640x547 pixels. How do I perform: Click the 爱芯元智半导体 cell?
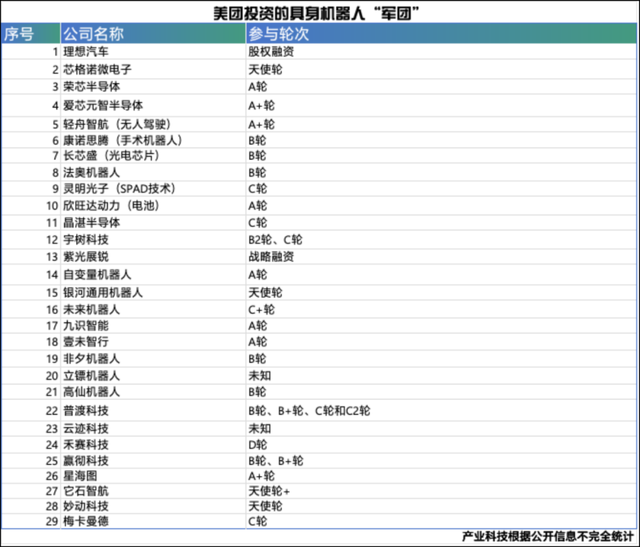click(153, 106)
